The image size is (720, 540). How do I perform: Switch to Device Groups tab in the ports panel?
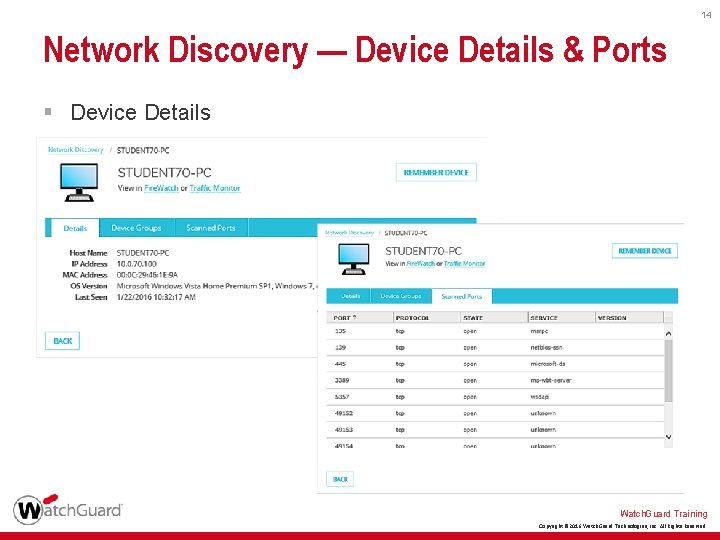click(401, 296)
